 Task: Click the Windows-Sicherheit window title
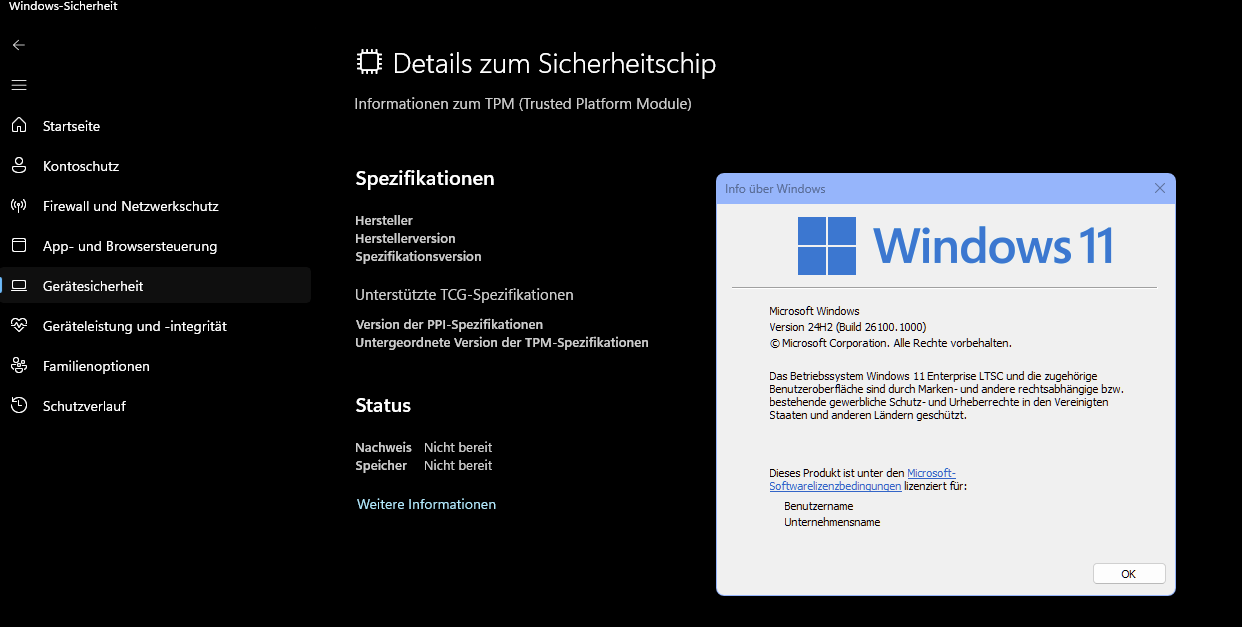[x=62, y=6]
